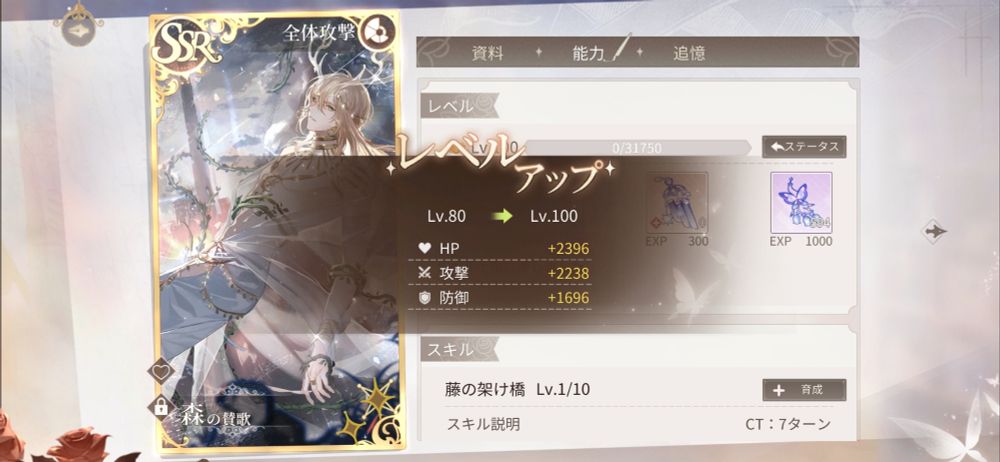Image resolution: width=1000 pixels, height=462 pixels.
Task: Tap the attribute emblem beside 全体攻撃
Action: [374, 32]
